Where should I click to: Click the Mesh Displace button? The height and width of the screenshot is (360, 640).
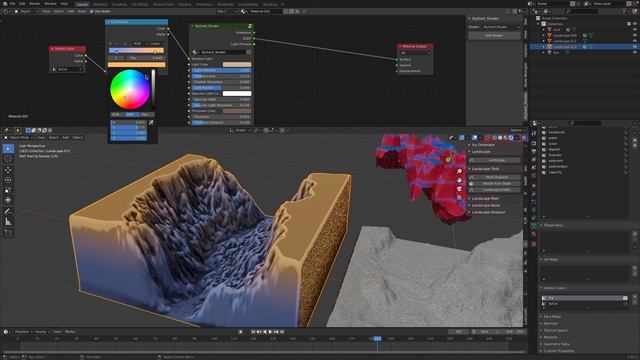click(494, 177)
